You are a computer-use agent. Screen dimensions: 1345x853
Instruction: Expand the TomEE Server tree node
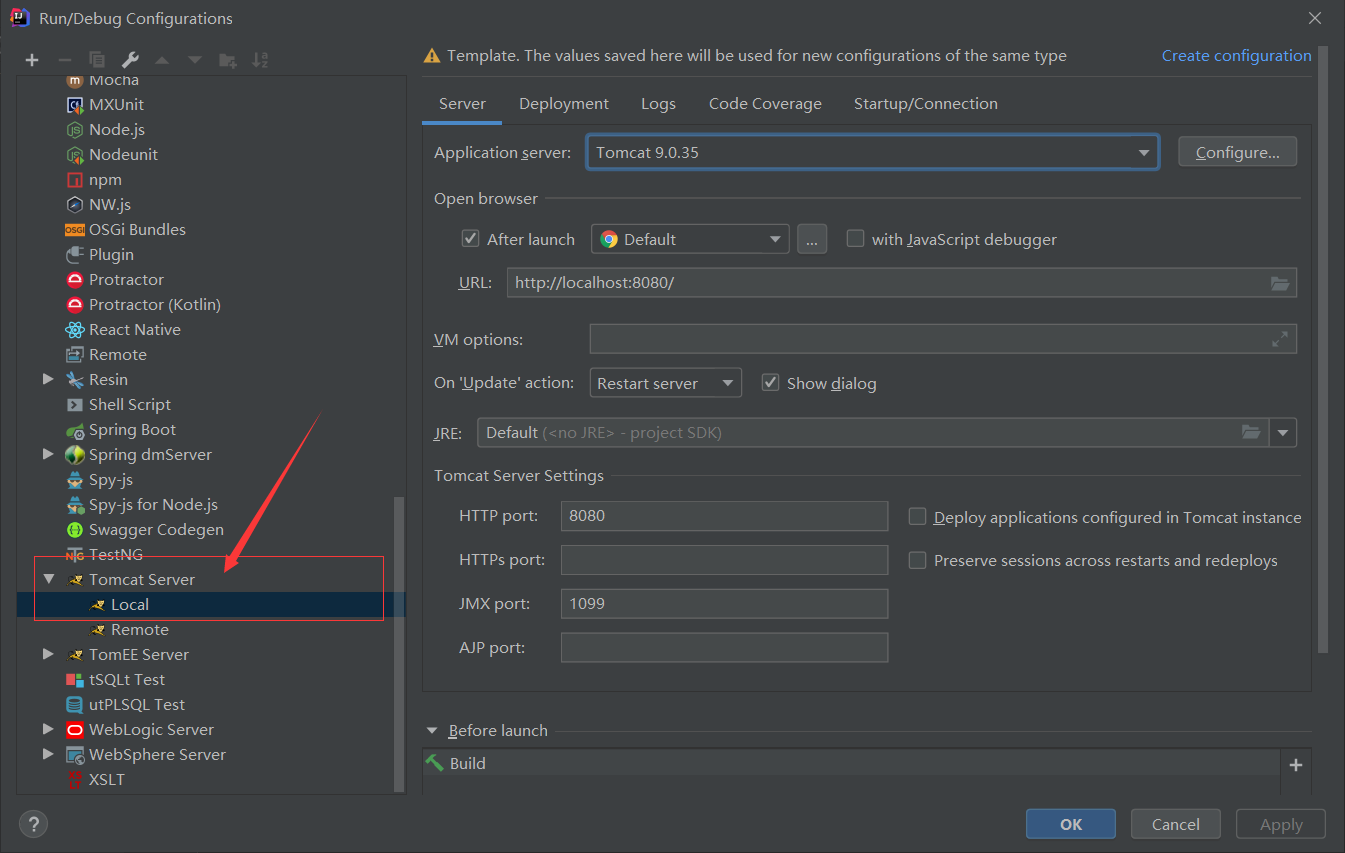coord(48,654)
